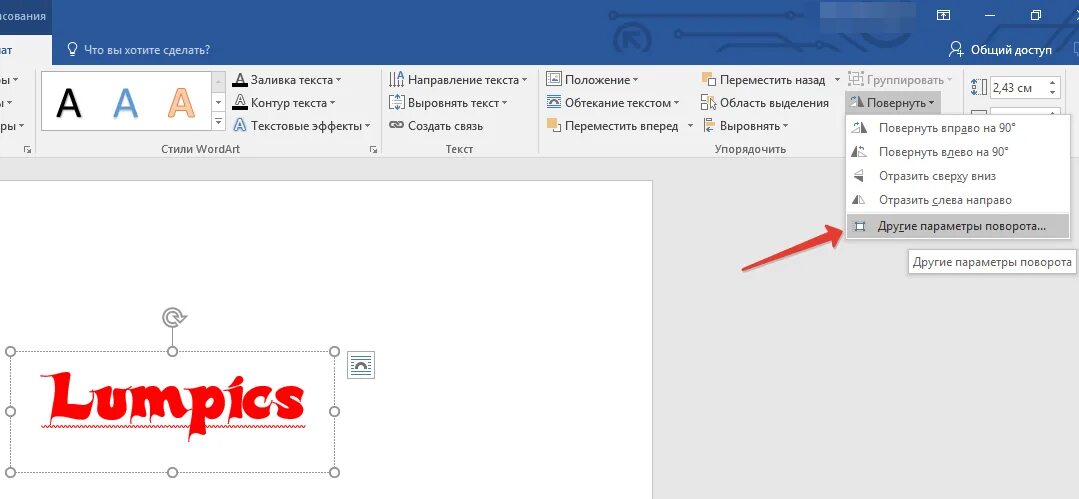This screenshot has height=499, width=1079.
Task: Click the Направление текста icon
Action: point(396,80)
